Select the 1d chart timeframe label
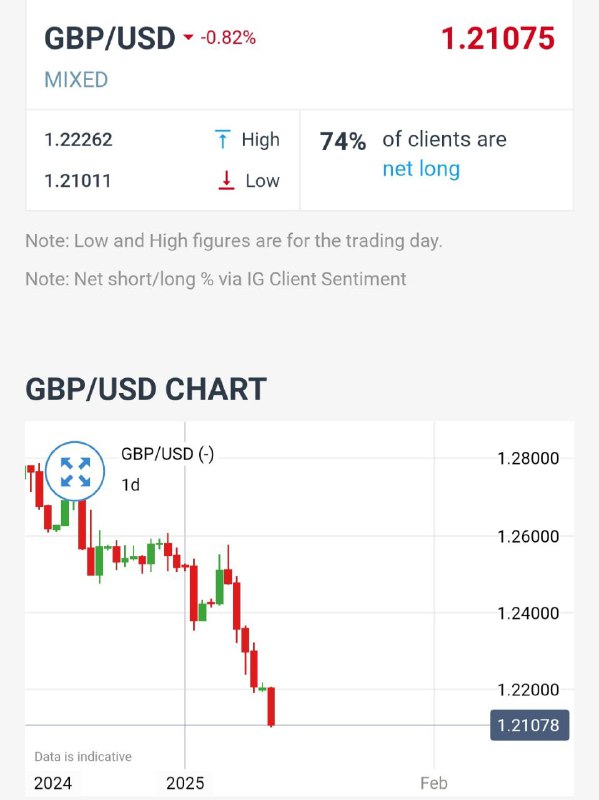599x800 pixels. 131,485
